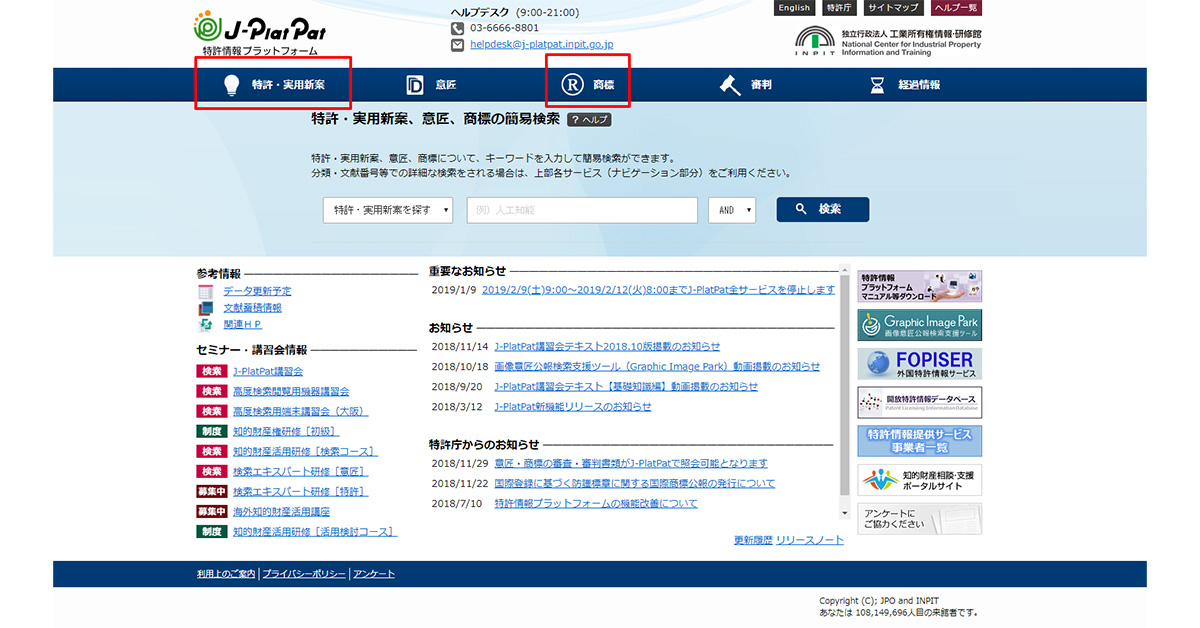The width and height of the screenshot is (1200, 628).
Task: Open the J-PlatPat講習会 seminar link
Action: pyautogui.click(x=268, y=371)
